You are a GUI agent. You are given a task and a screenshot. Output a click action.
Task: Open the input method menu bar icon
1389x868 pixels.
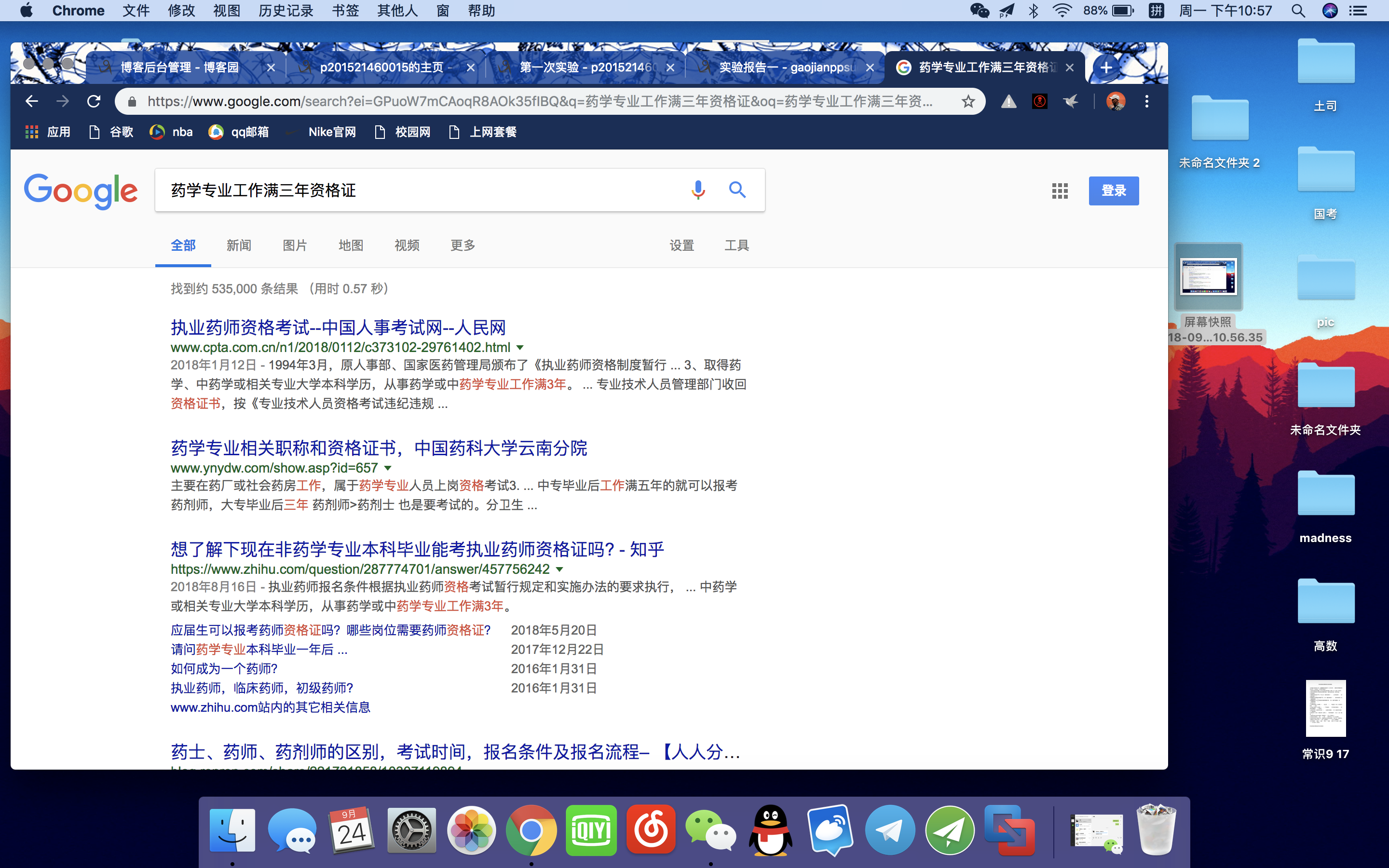[1156, 11]
